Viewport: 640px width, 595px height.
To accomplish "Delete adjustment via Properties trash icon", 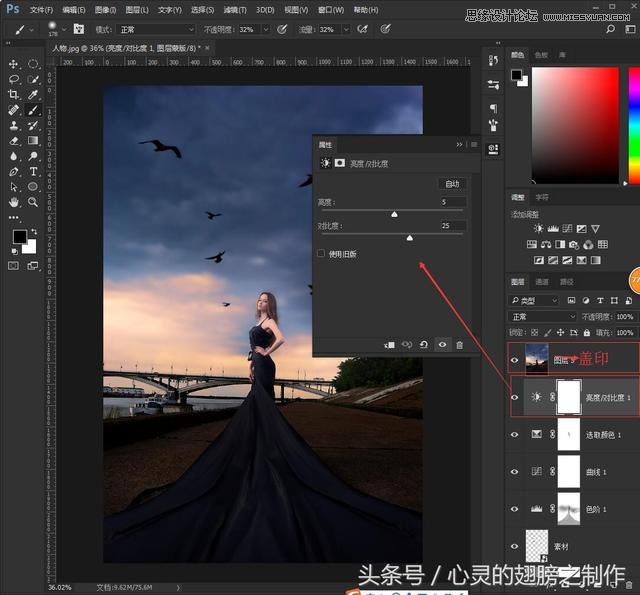I will click(x=460, y=345).
